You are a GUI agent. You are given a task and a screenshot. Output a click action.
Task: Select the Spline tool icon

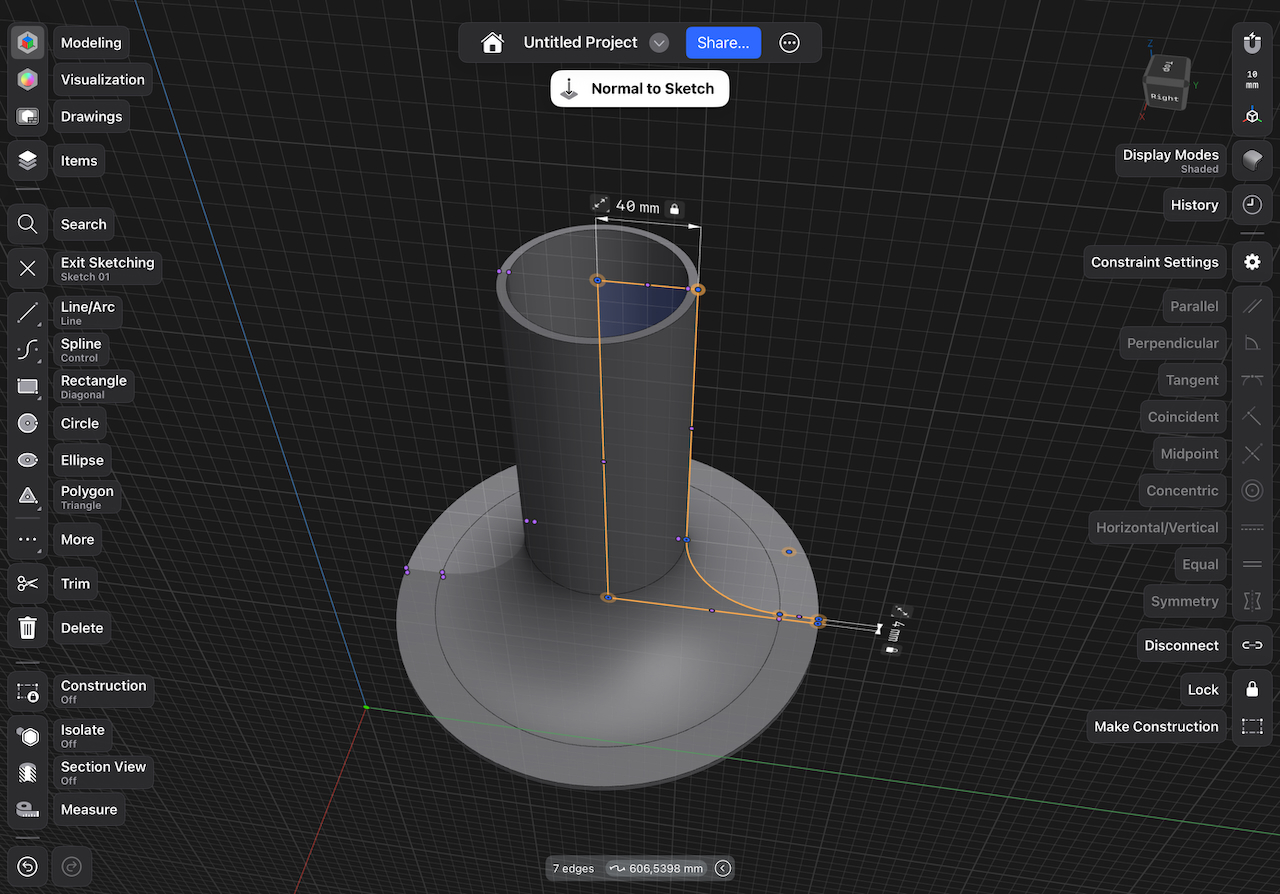coord(28,350)
